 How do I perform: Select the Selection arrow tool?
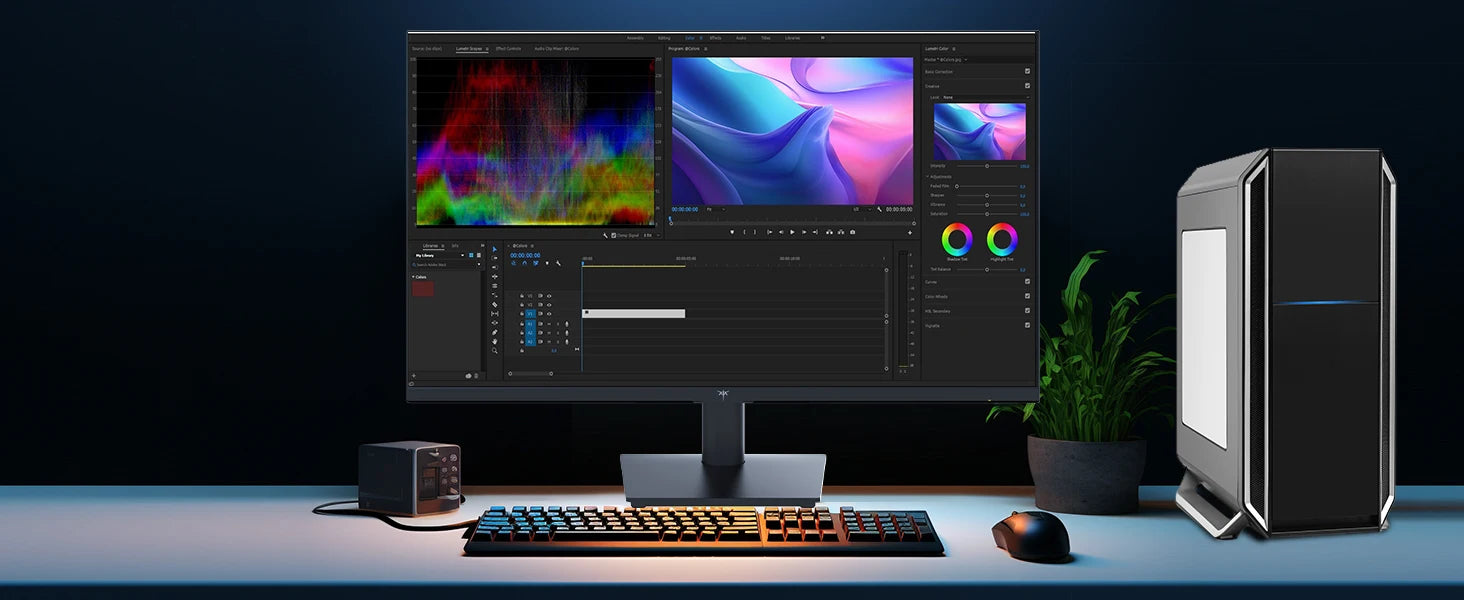click(x=494, y=249)
